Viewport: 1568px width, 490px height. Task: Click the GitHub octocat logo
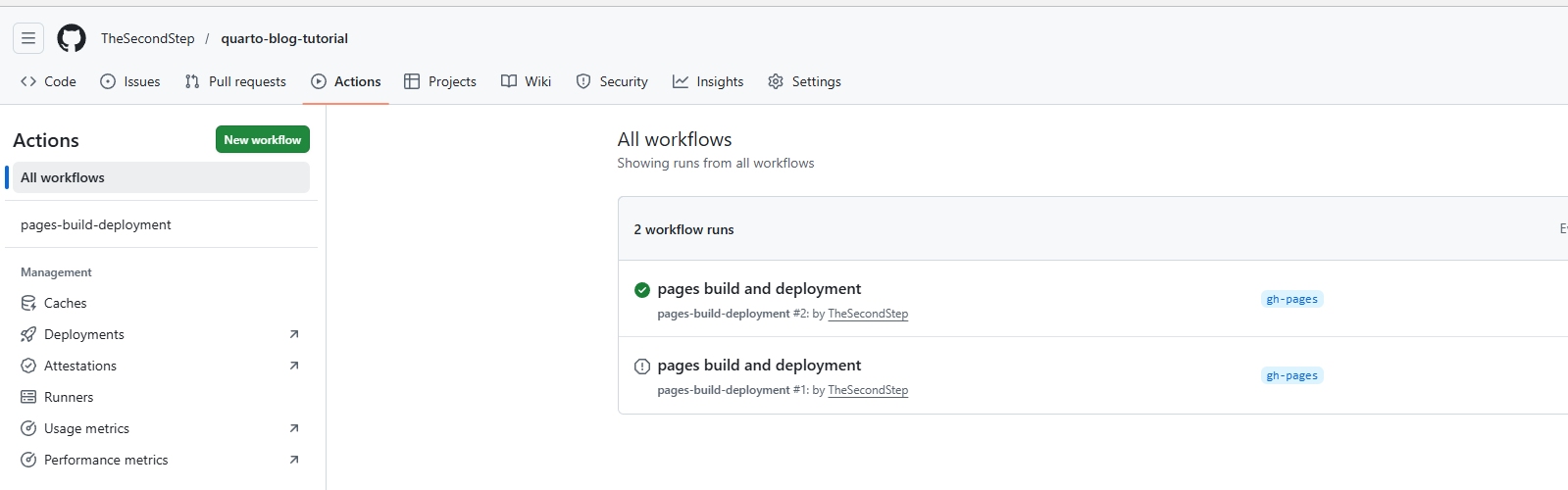(72, 38)
